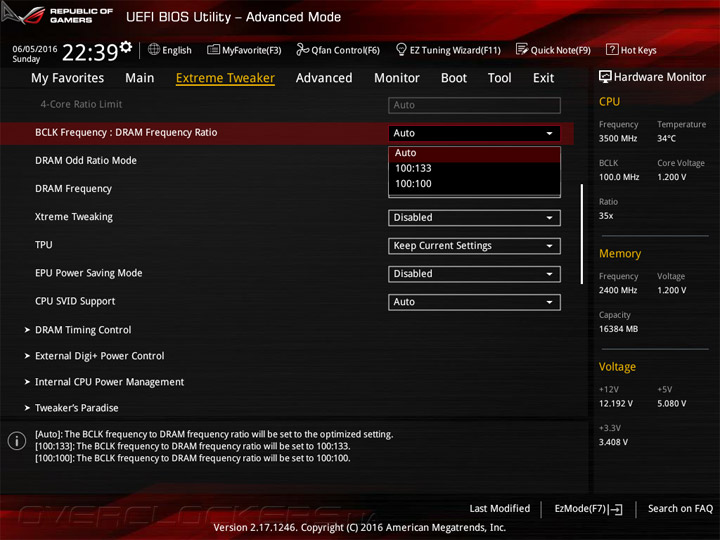
Task: Click the Qfan Control fan icon
Action: tap(302, 50)
